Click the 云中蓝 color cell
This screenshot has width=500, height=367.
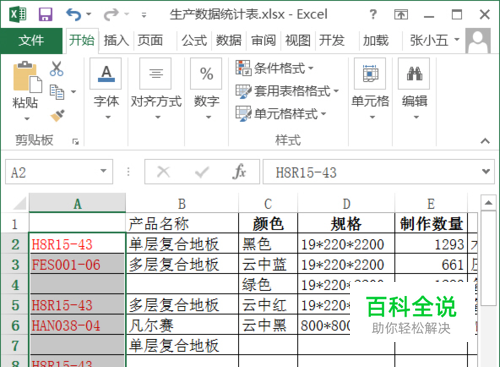(268, 265)
